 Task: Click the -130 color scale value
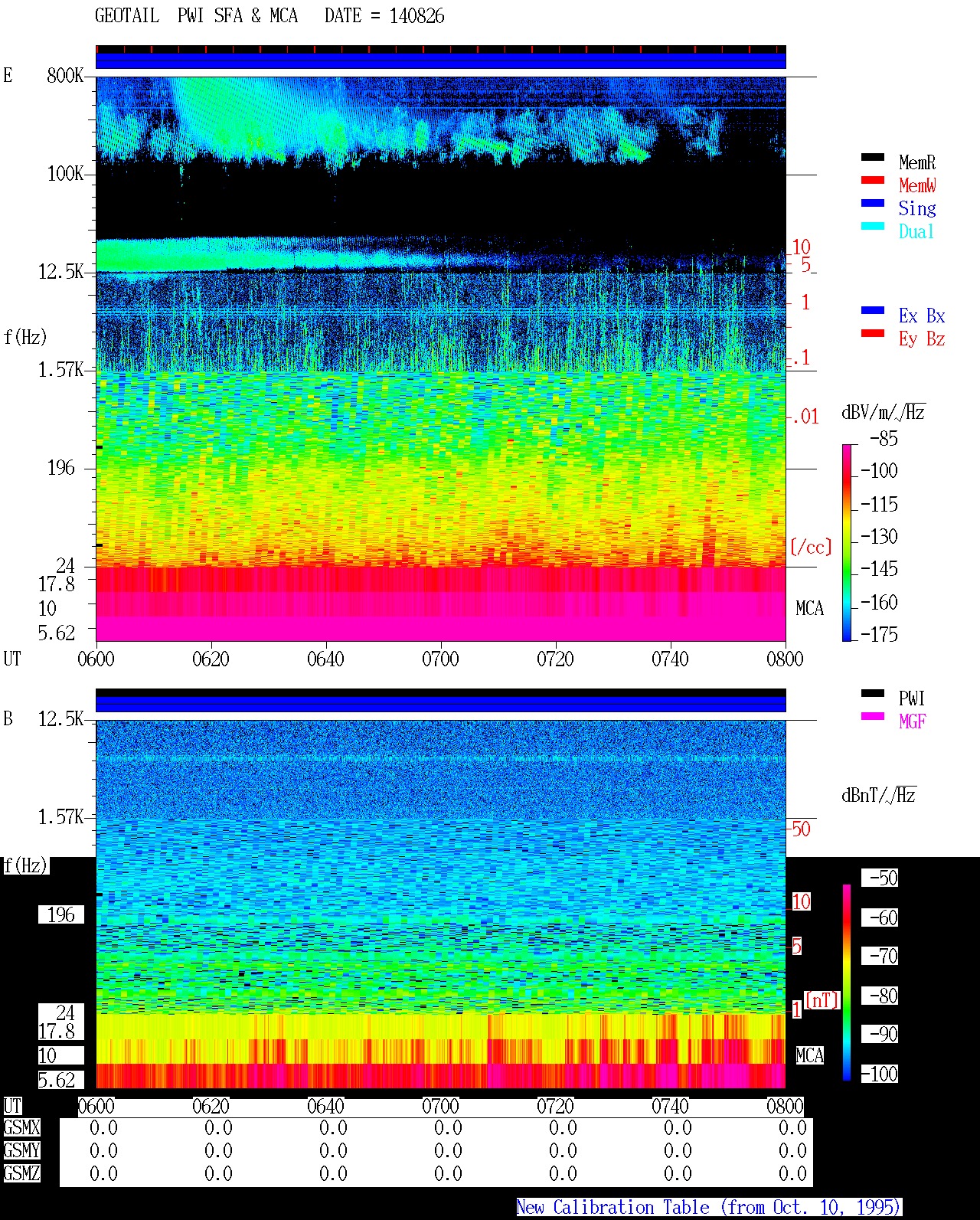(x=879, y=537)
